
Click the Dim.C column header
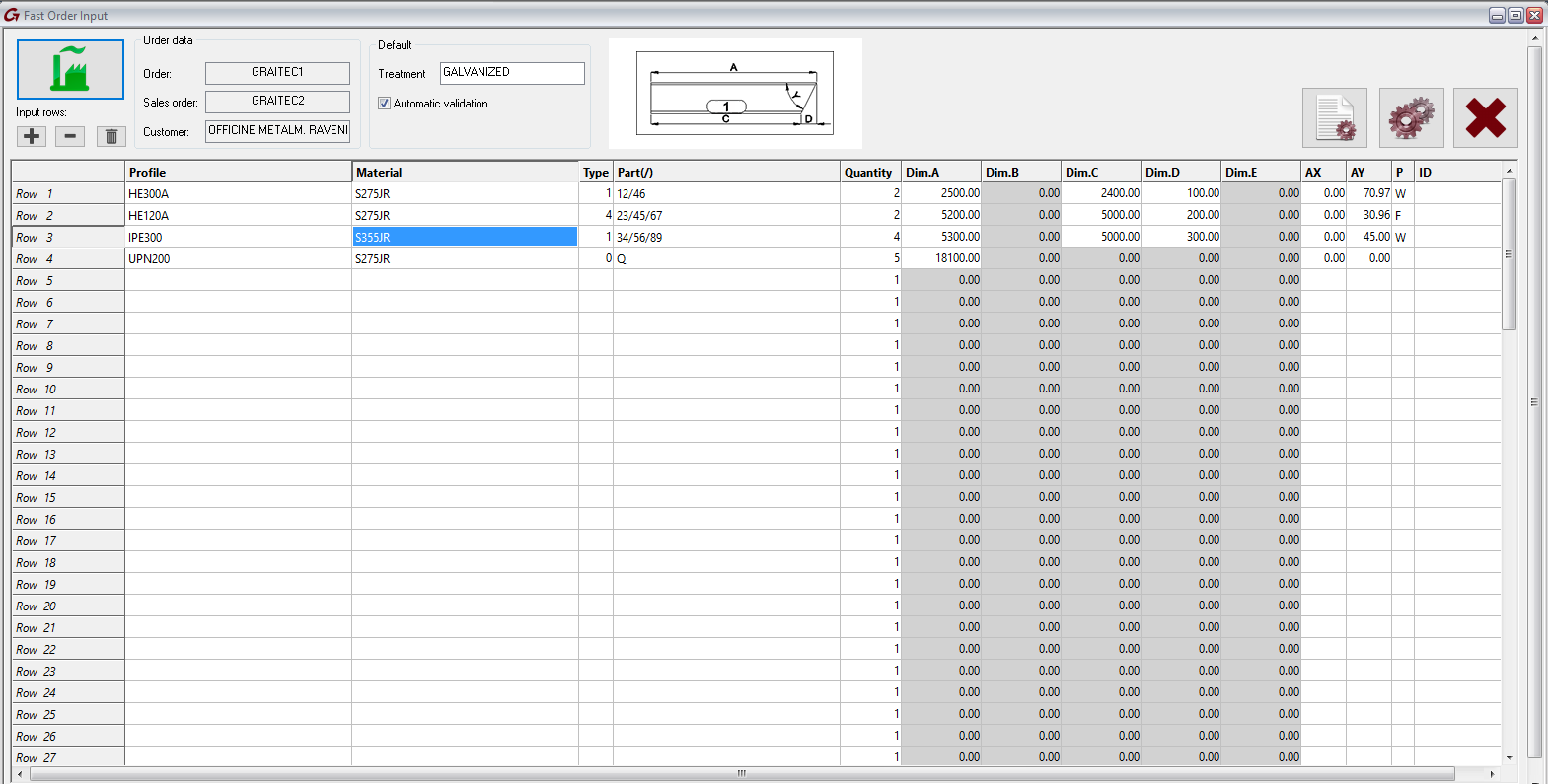tap(1101, 172)
